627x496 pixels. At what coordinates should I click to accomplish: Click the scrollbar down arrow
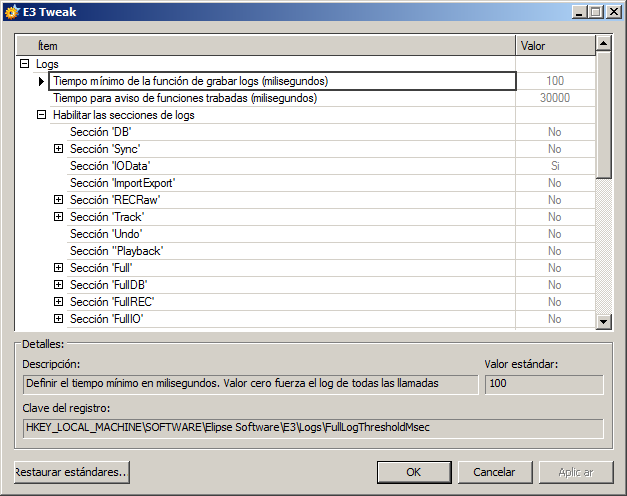(x=603, y=321)
